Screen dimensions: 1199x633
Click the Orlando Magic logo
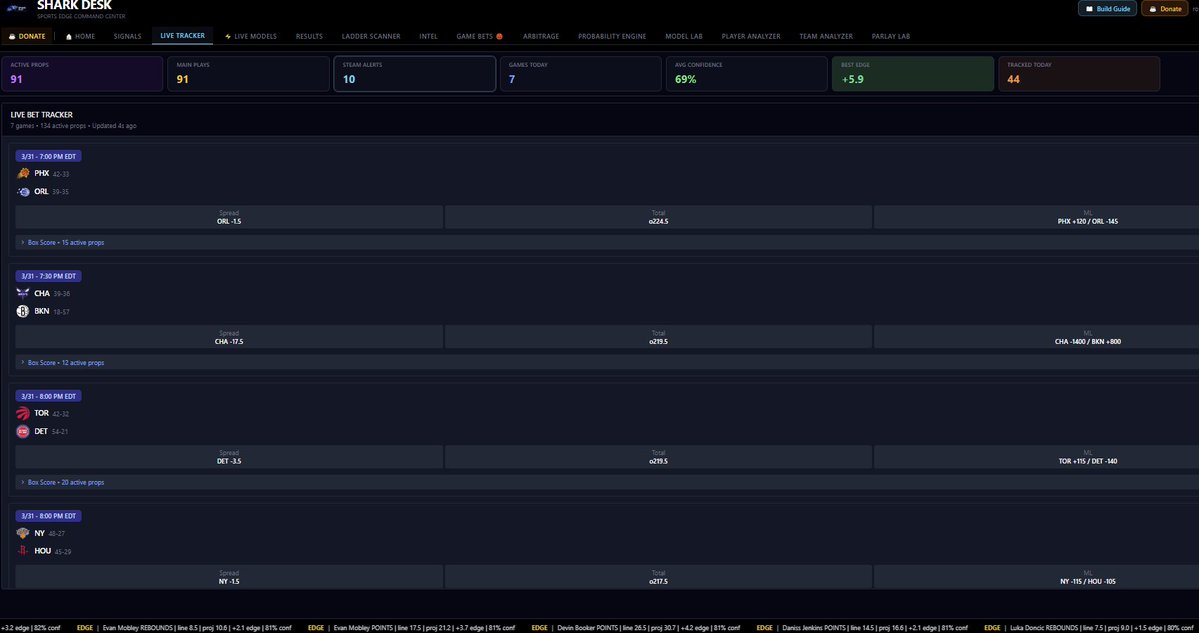pyautogui.click(x=22, y=190)
